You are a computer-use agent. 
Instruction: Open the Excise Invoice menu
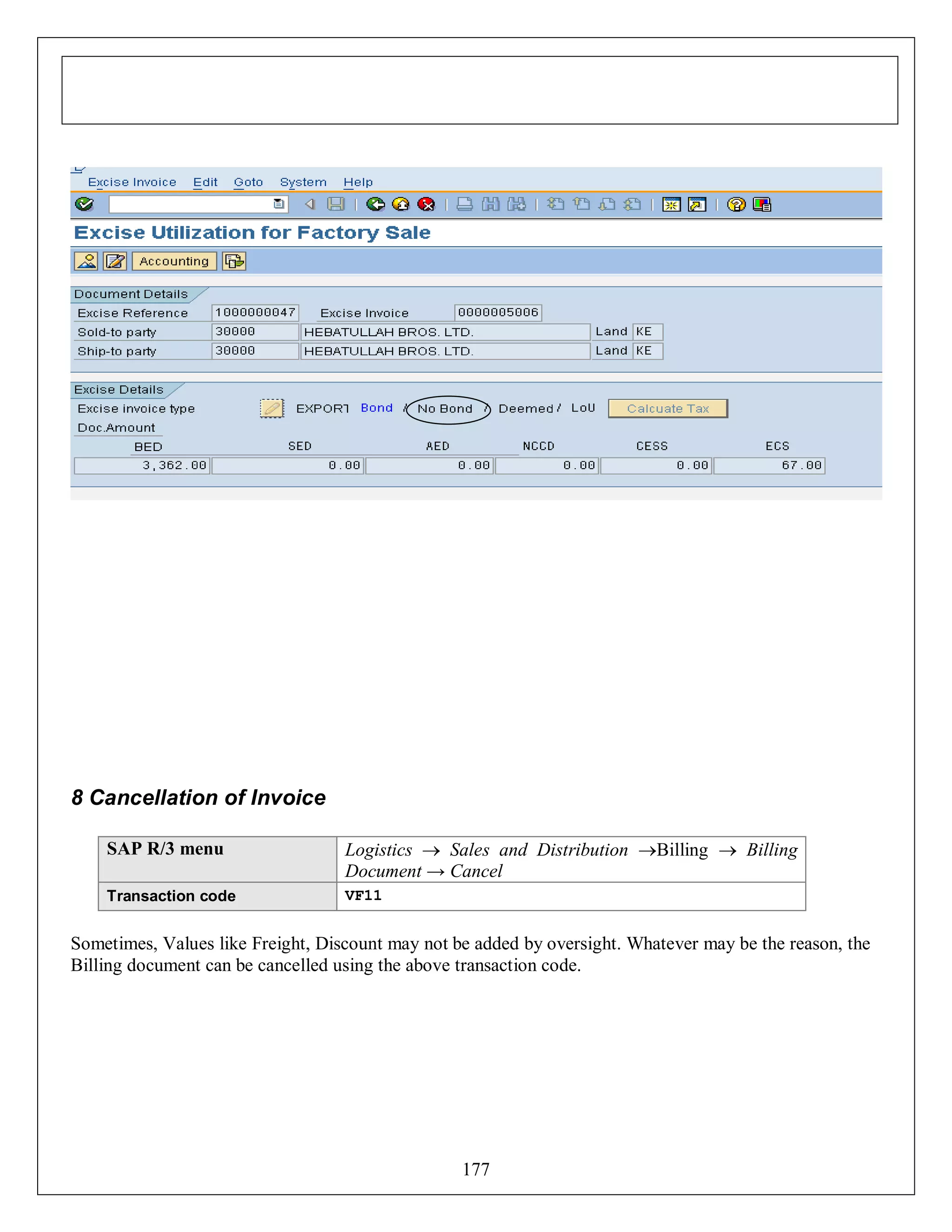point(132,182)
